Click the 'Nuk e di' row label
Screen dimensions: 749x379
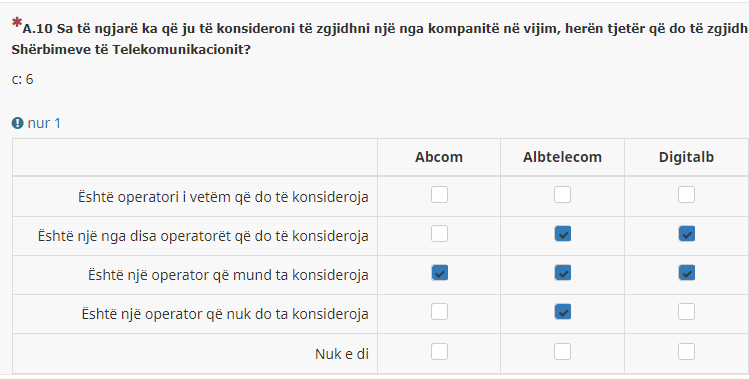point(342,354)
